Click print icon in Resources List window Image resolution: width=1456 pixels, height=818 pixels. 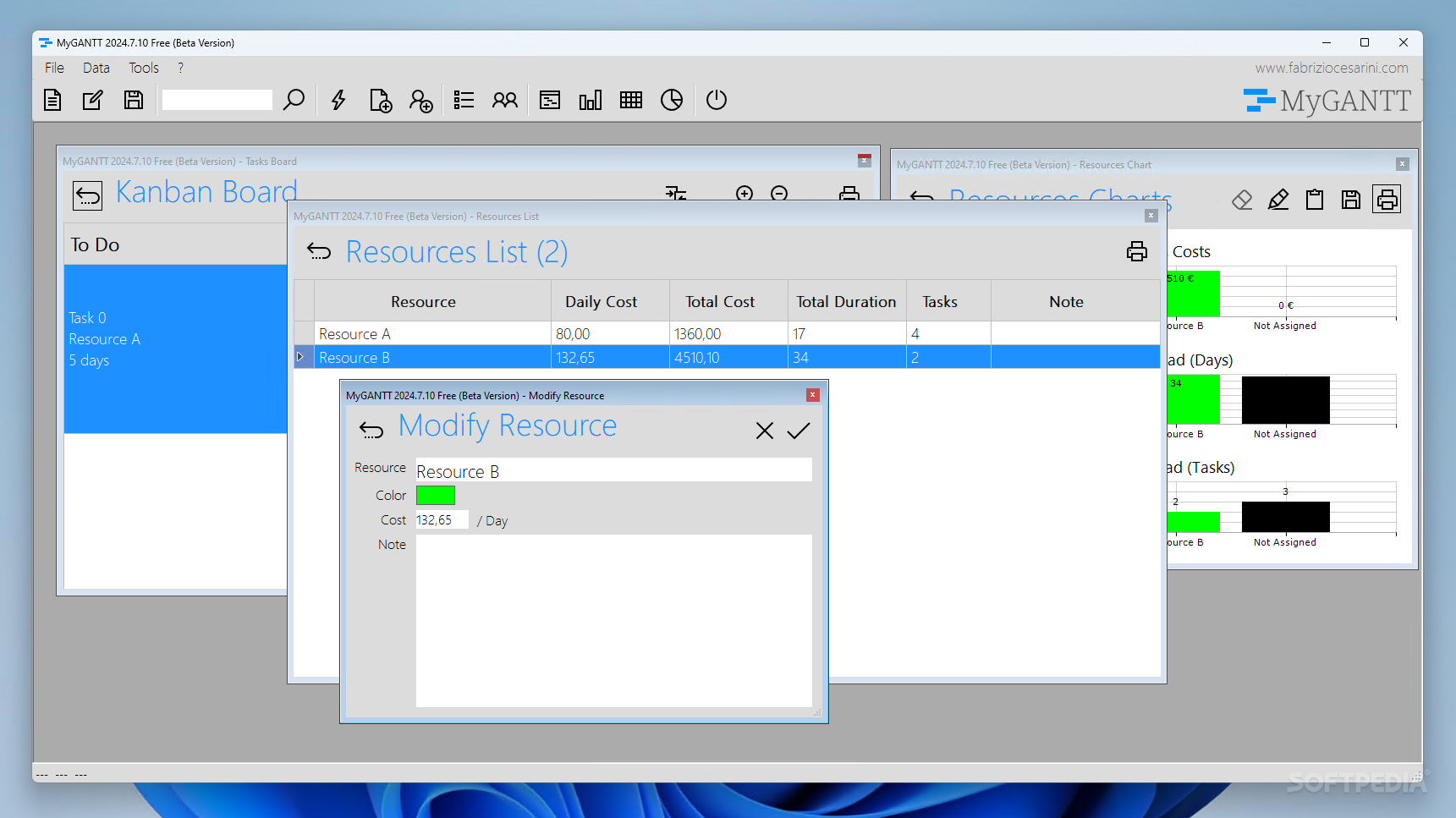point(1137,251)
